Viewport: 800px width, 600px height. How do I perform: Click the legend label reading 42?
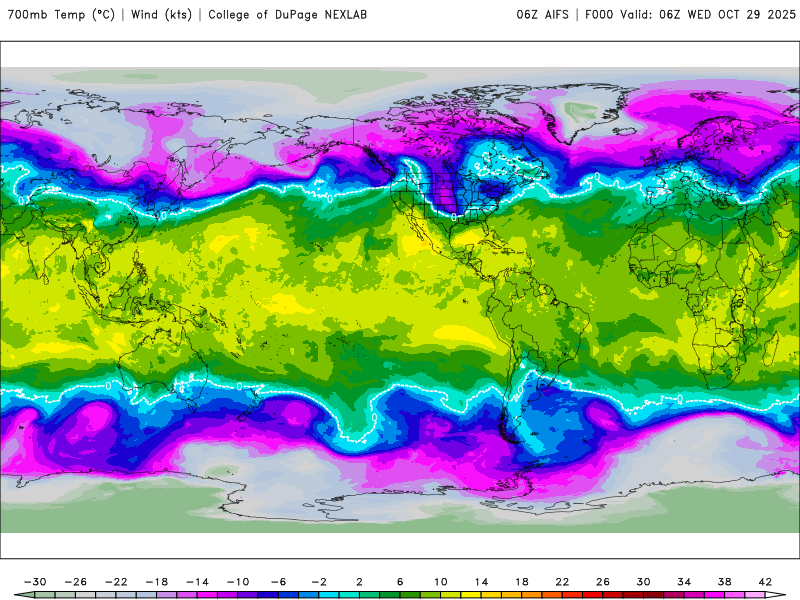point(765,582)
